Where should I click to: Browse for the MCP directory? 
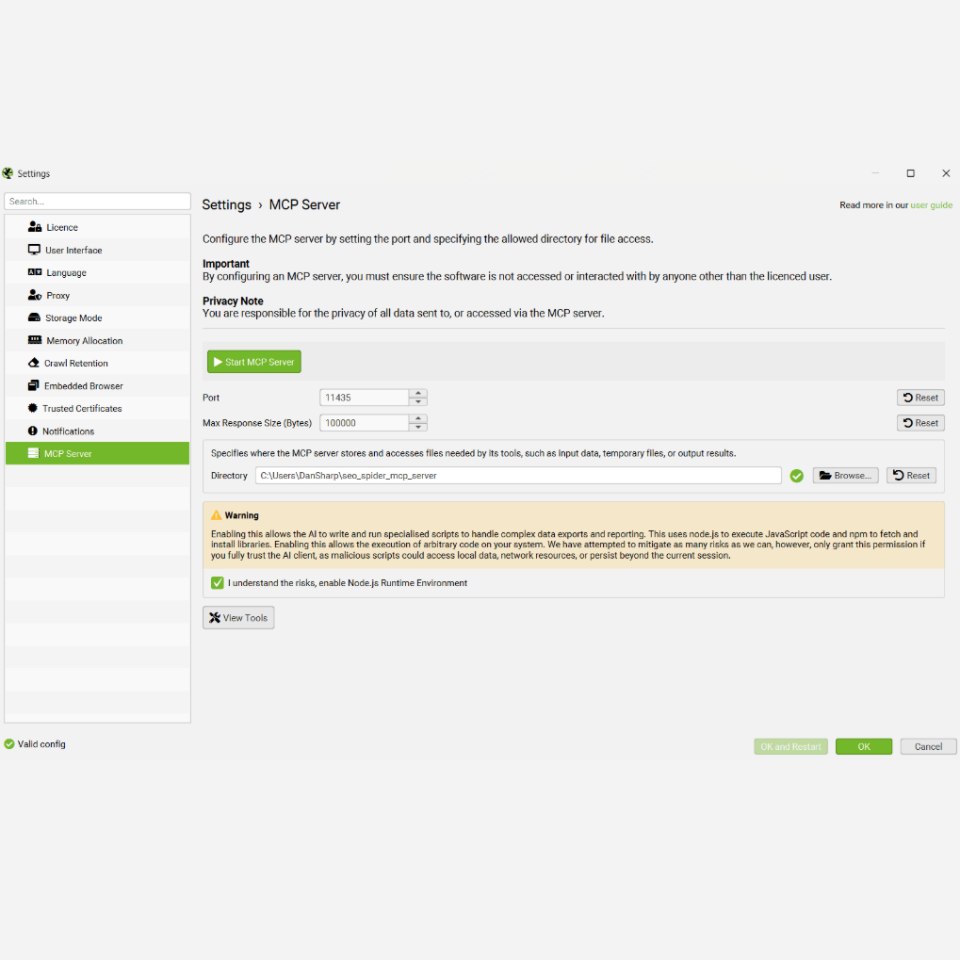tap(845, 475)
